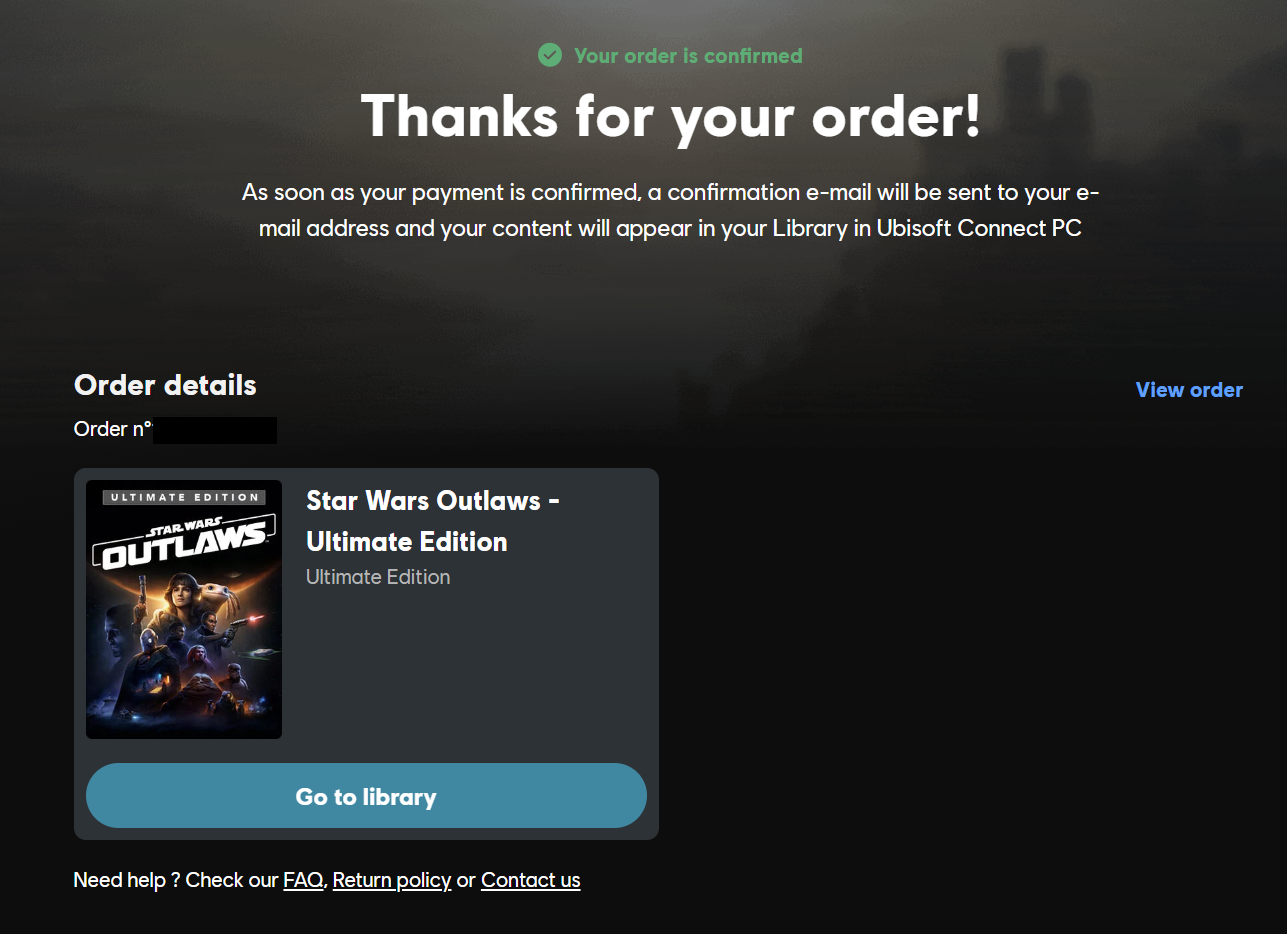The width and height of the screenshot is (1287, 934).
Task: Select the Star Wars Outlaws cover art thumbnail
Action: pos(184,609)
